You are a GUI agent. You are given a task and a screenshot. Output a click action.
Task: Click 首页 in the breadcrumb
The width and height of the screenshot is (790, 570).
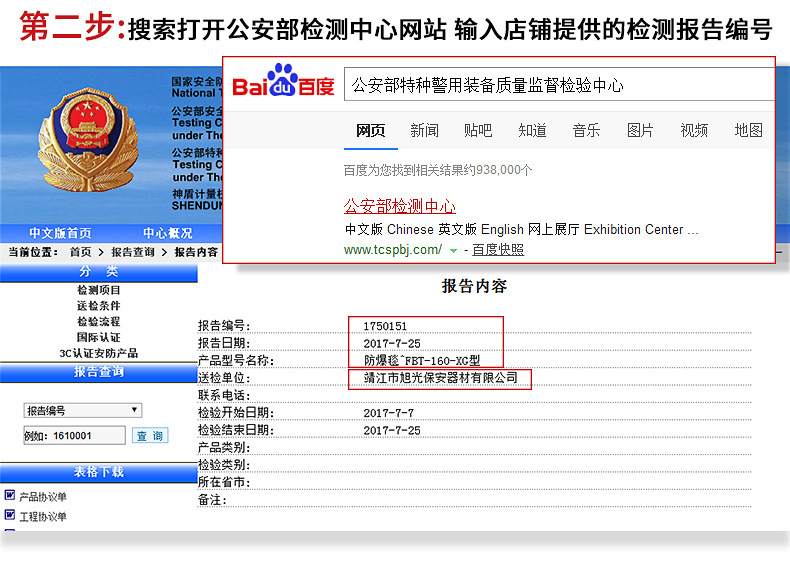tap(81, 252)
